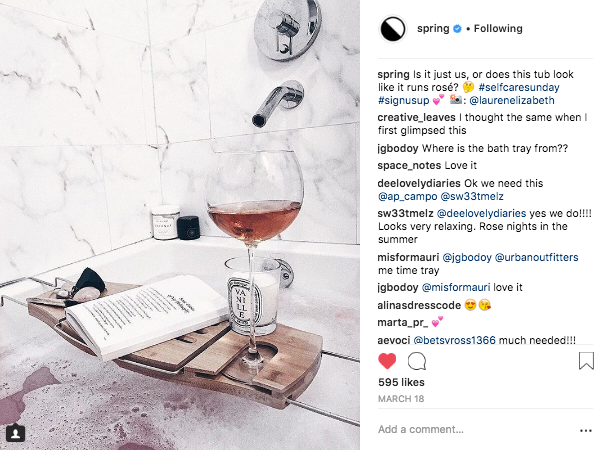Open the spring profile avatar
611x450 pixels.
[393, 29]
